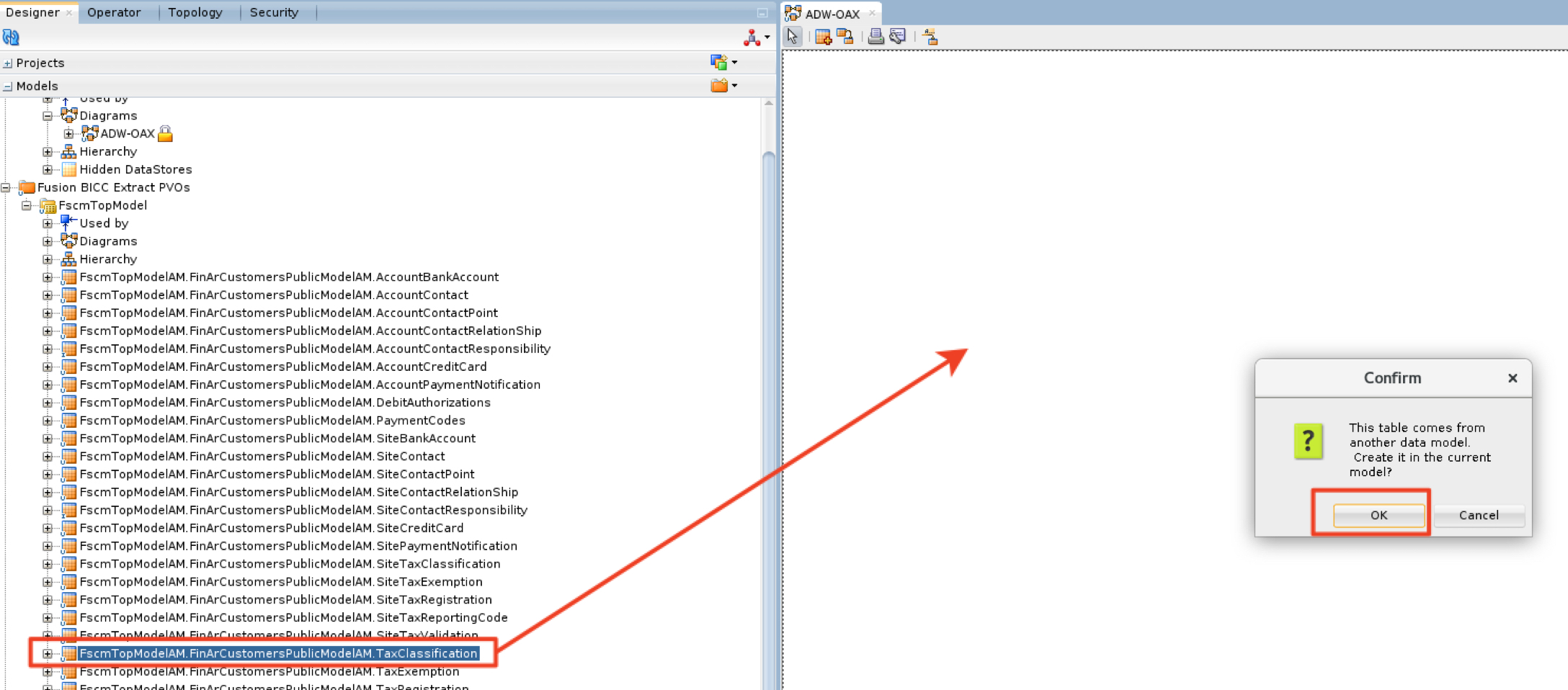Click the Diagrams icon under FscmTopModel

(69, 241)
